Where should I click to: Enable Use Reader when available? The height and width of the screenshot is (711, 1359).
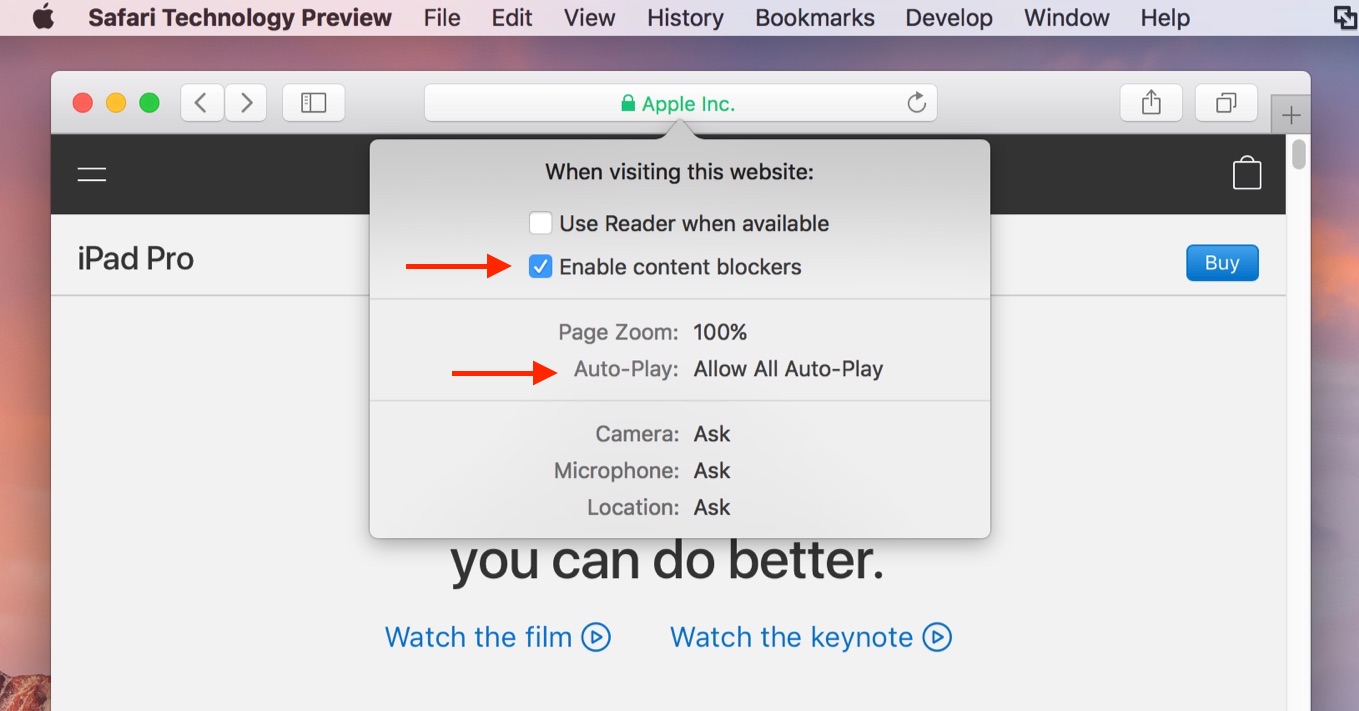tap(540, 223)
